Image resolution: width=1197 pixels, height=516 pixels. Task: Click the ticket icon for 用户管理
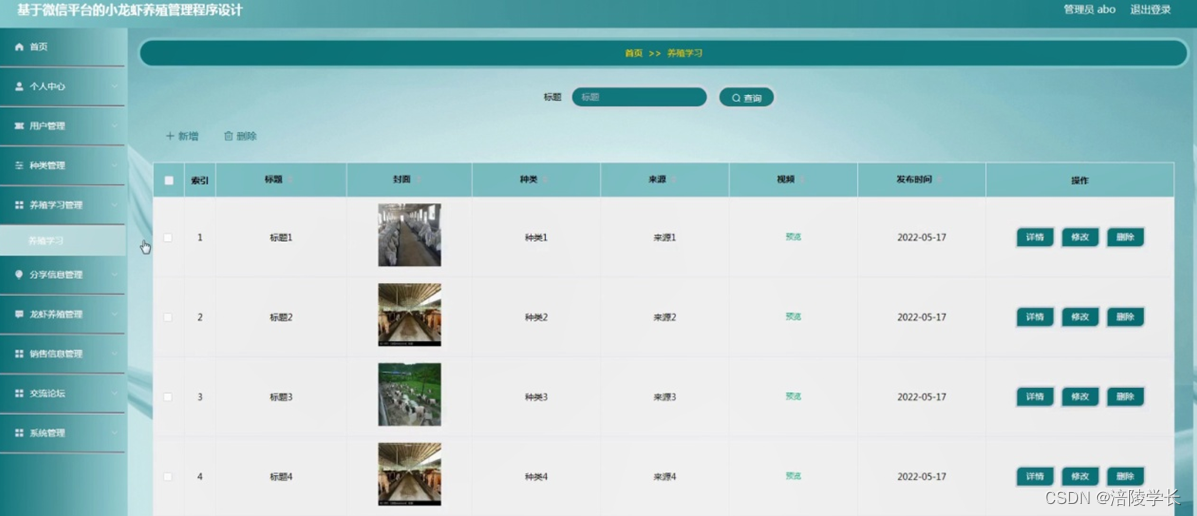(20, 126)
